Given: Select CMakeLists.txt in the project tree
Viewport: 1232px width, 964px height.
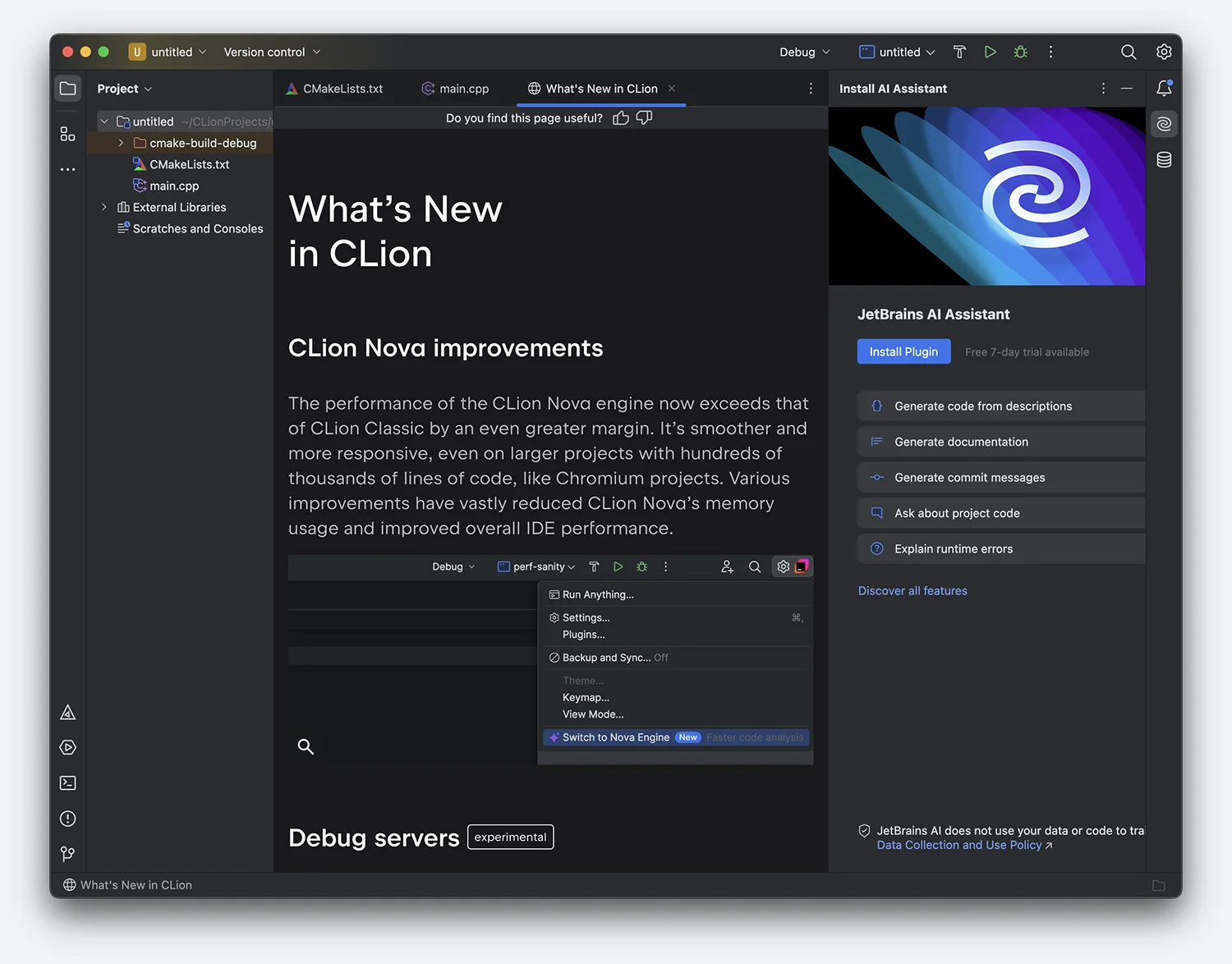Looking at the screenshot, I should (x=181, y=164).
